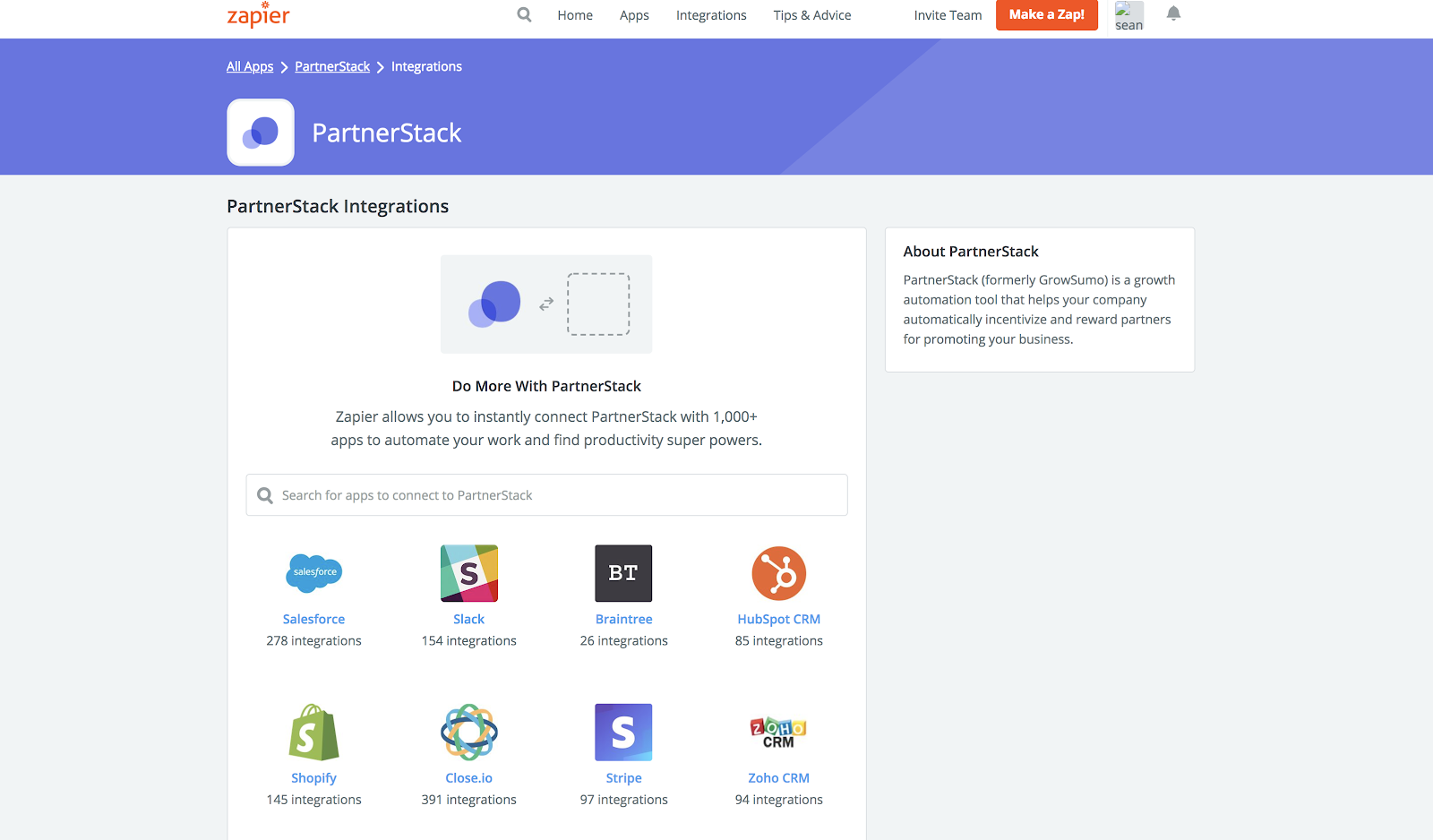The image size is (1433, 840).
Task: Click the Salesforce logo icon
Action: [x=314, y=573]
